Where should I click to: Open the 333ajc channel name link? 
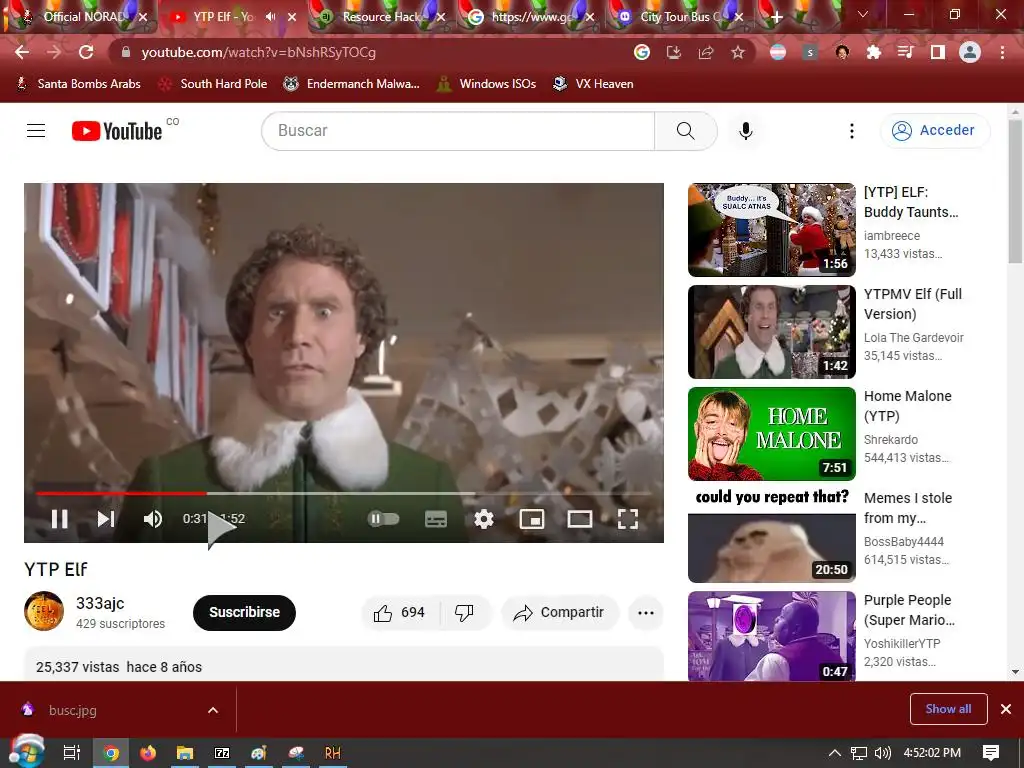pos(100,603)
